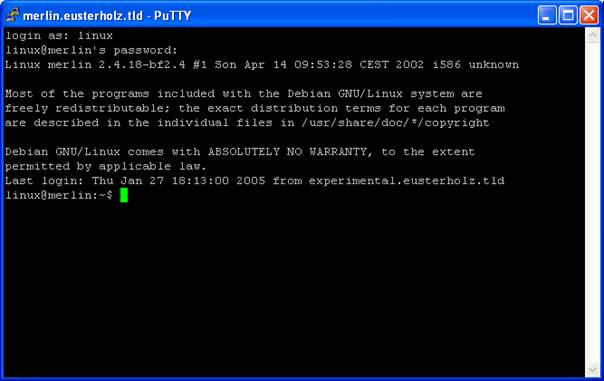The height and width of the screenshot is (381, 604).
Task: Click the 'login as: linux' line
Action: click(59, 36)
